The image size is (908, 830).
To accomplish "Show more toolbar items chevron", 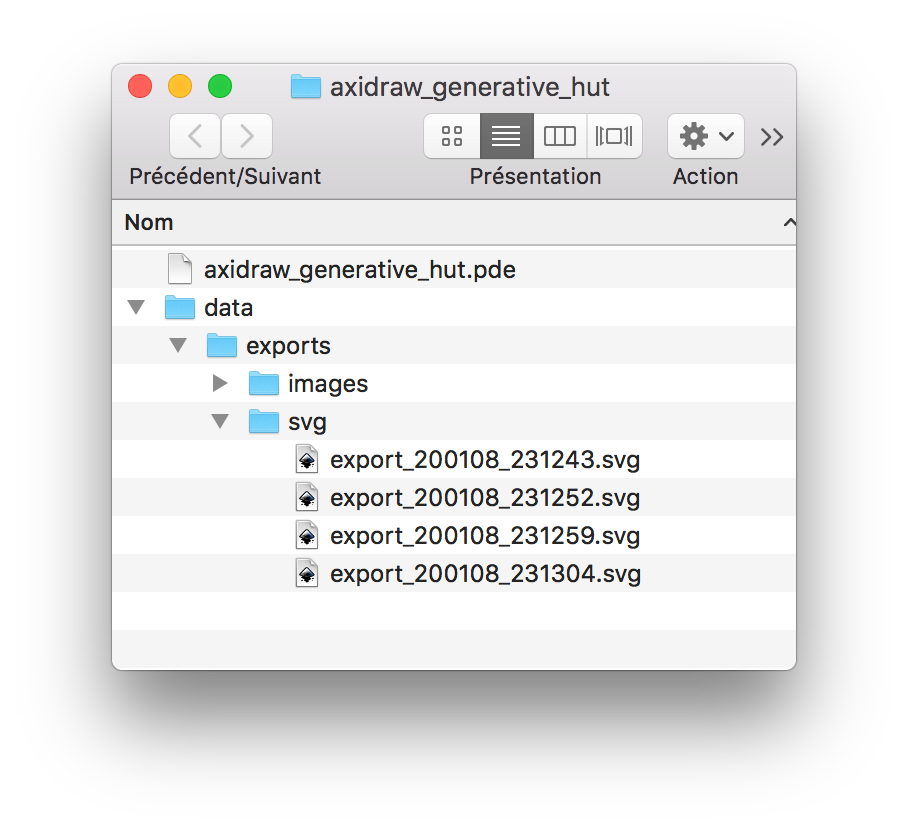I will (x=772, y=137).
